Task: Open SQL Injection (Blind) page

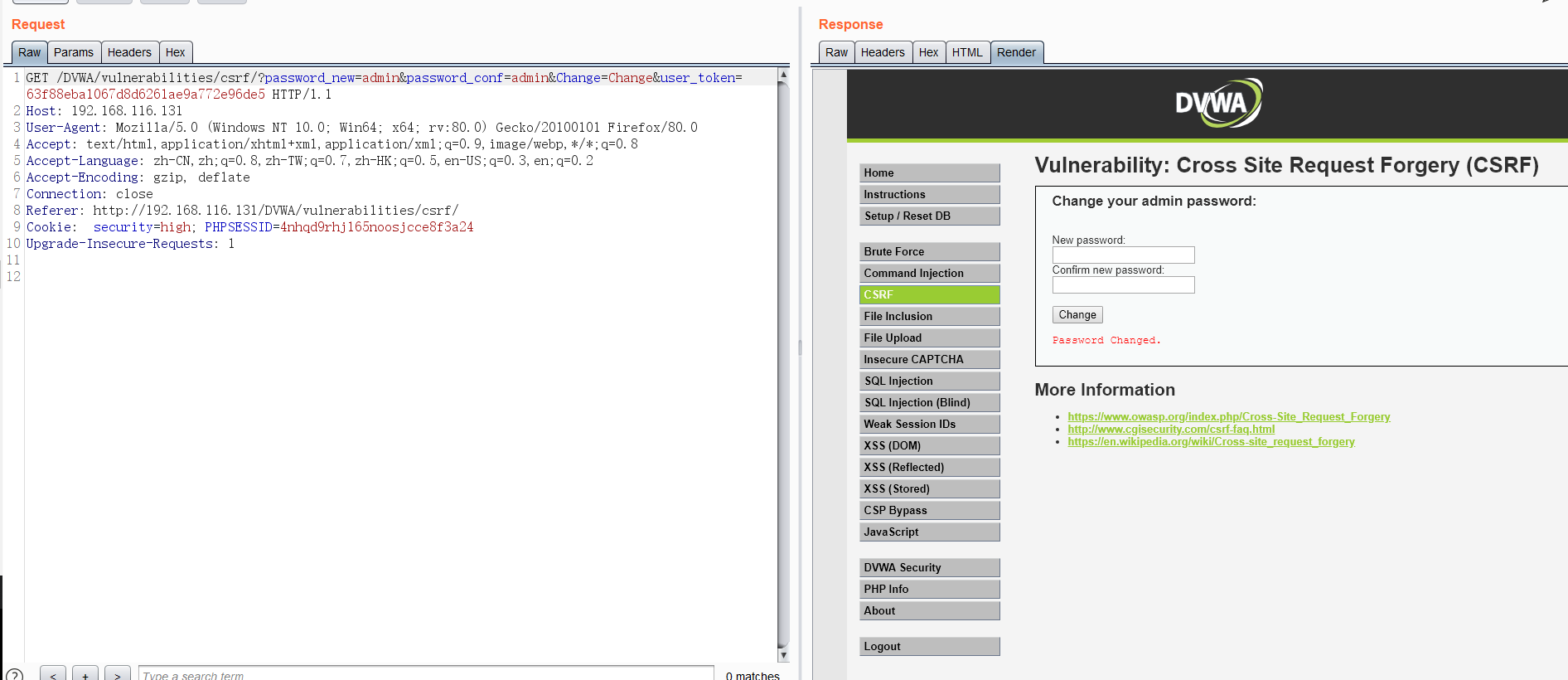Action: [x=929, y=402]
